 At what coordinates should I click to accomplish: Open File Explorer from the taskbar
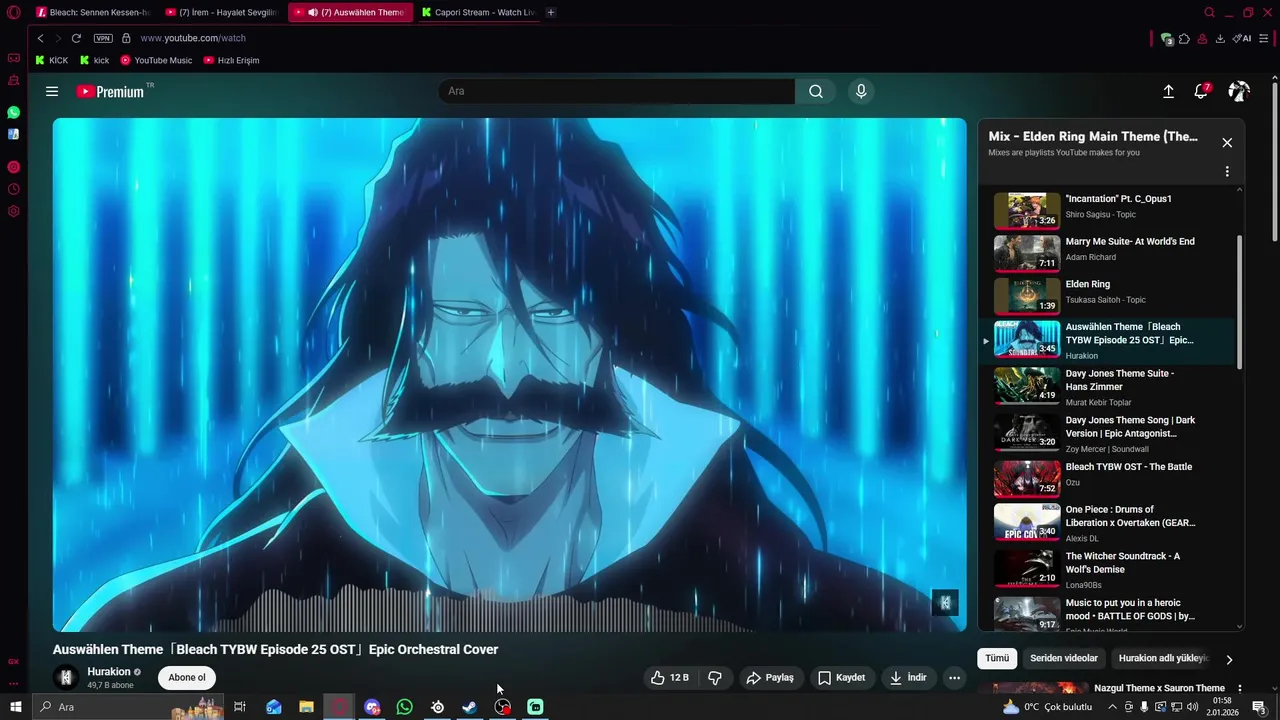pos(306,707)
